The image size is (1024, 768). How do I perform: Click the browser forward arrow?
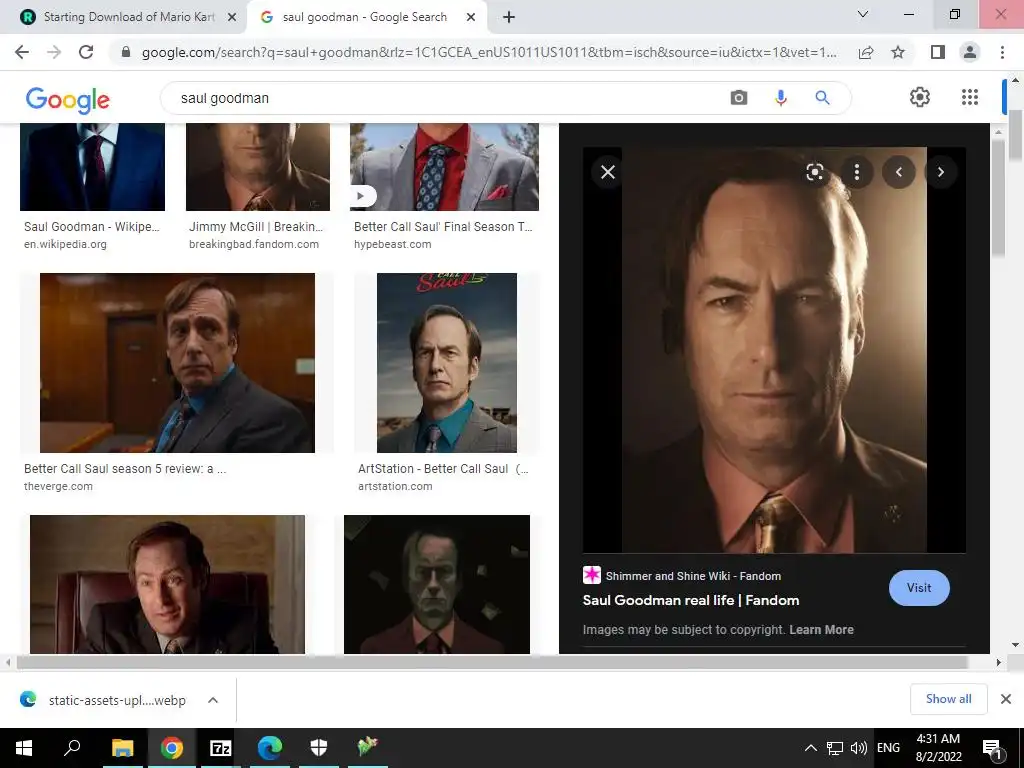click(54, 52)
